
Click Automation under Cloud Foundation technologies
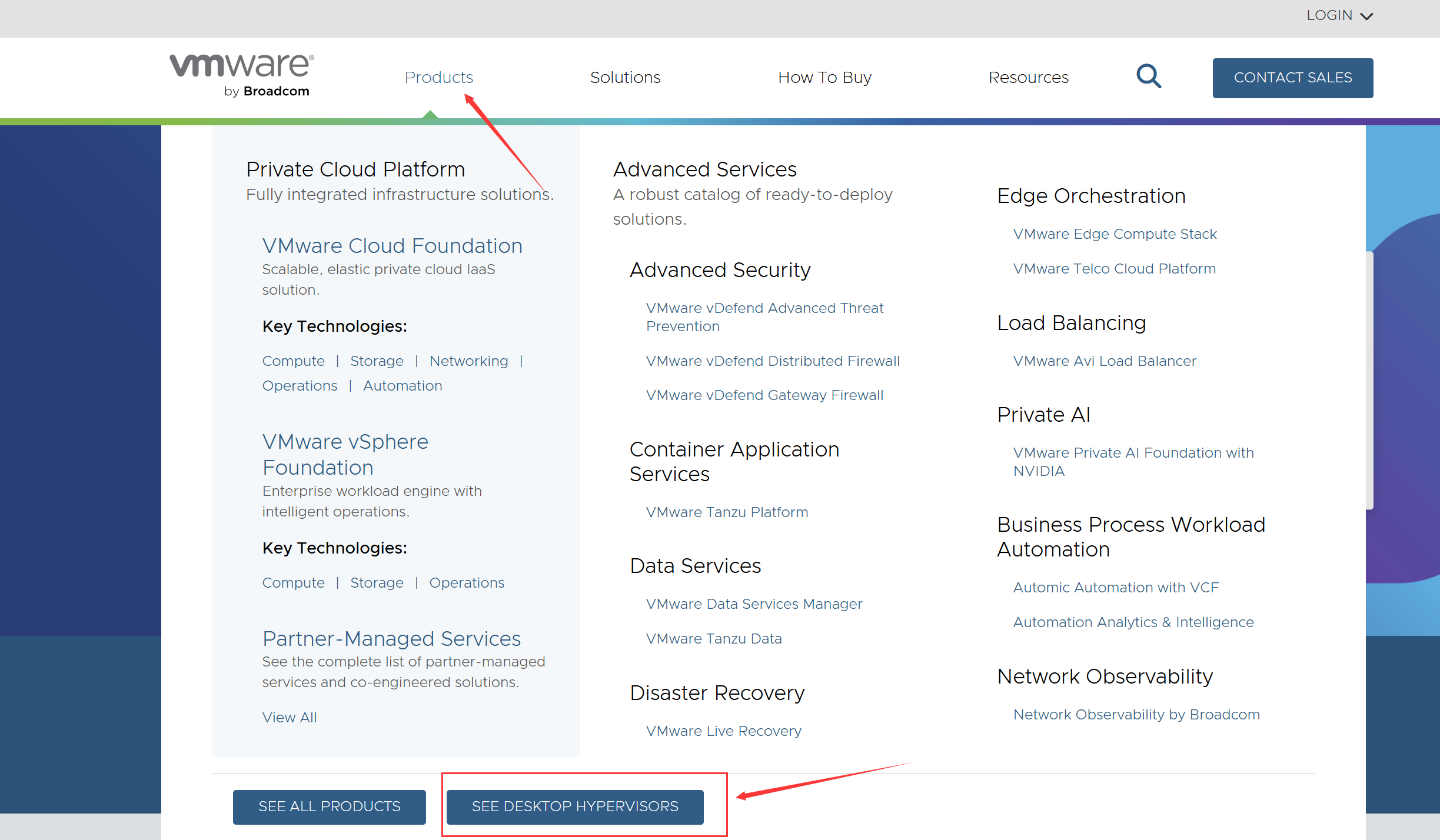coord(403,386)
